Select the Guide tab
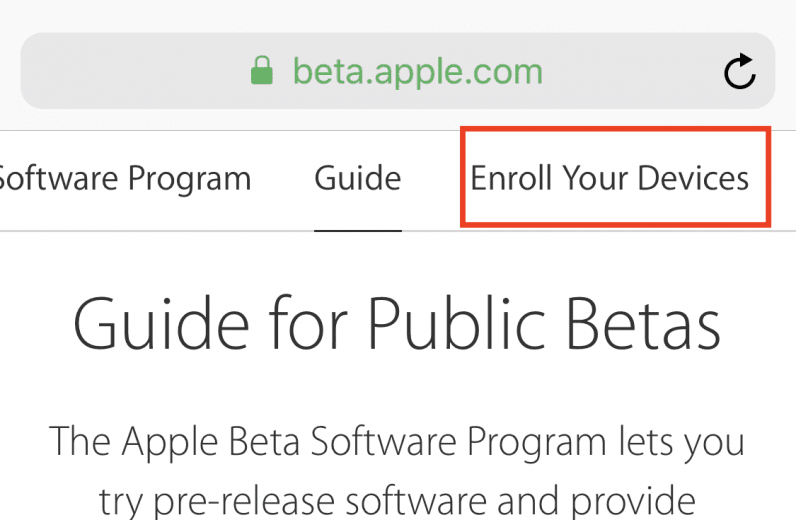This screenshot has width=796, height=520. pos(357,179)
